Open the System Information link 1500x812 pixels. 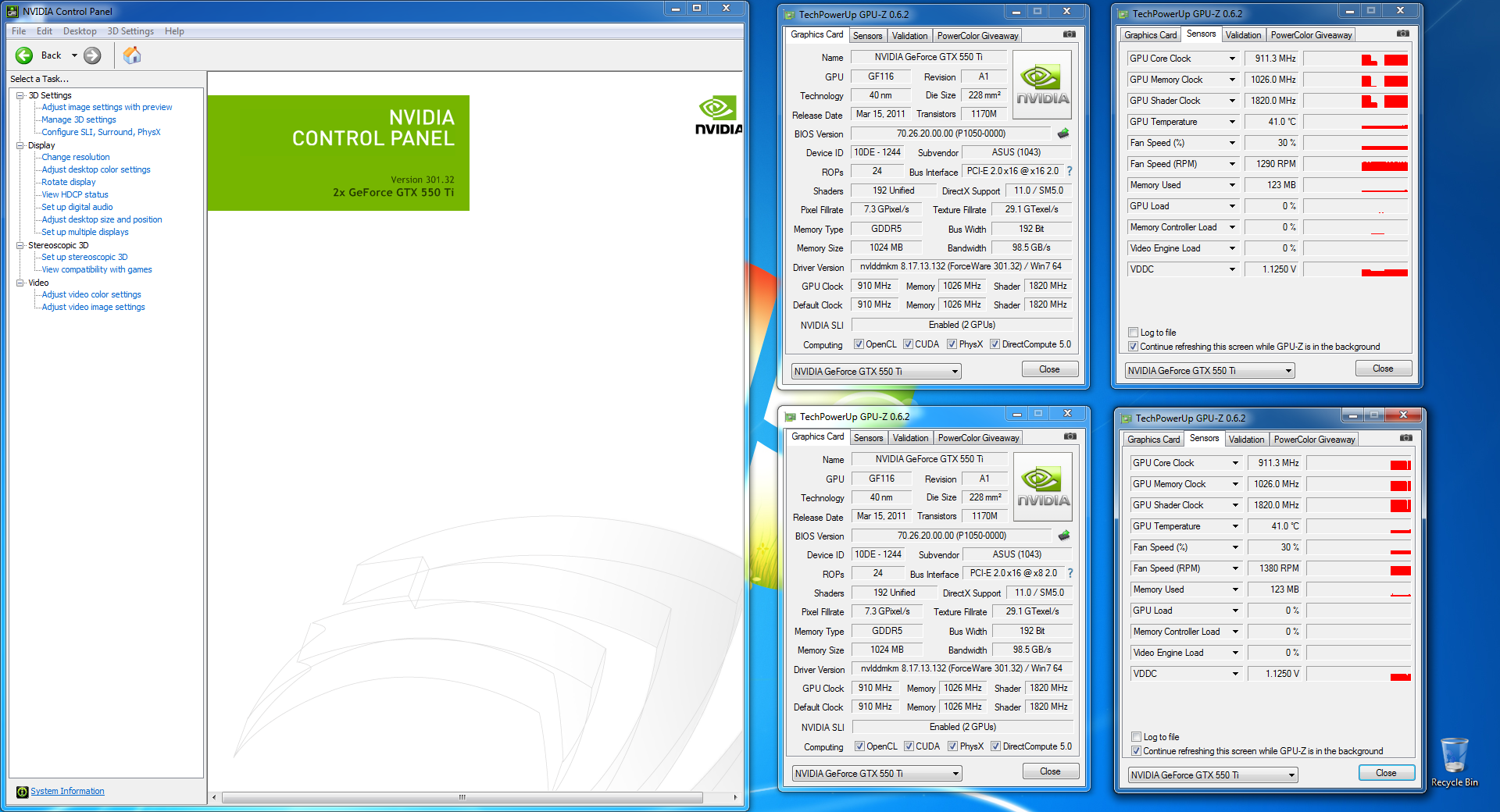(67, 791)
